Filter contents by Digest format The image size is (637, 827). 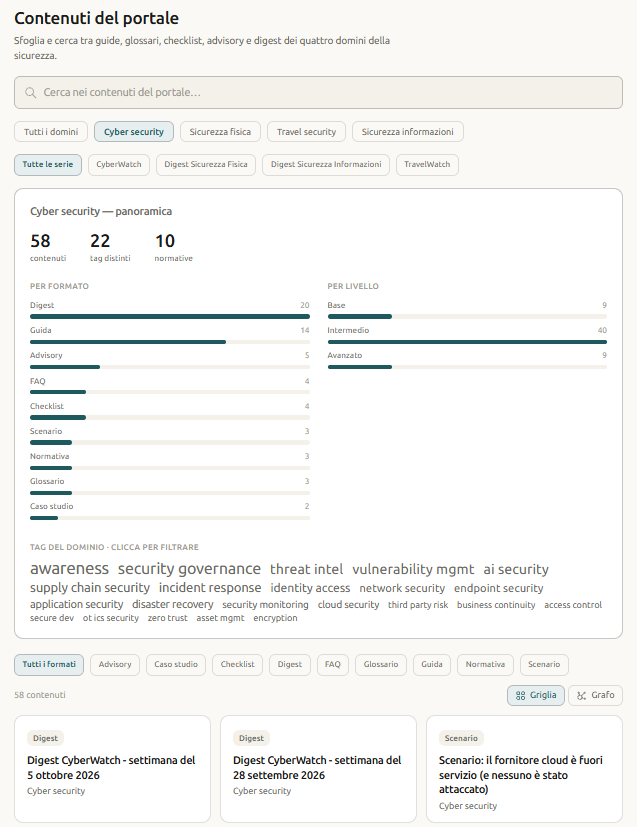[290, 665]
